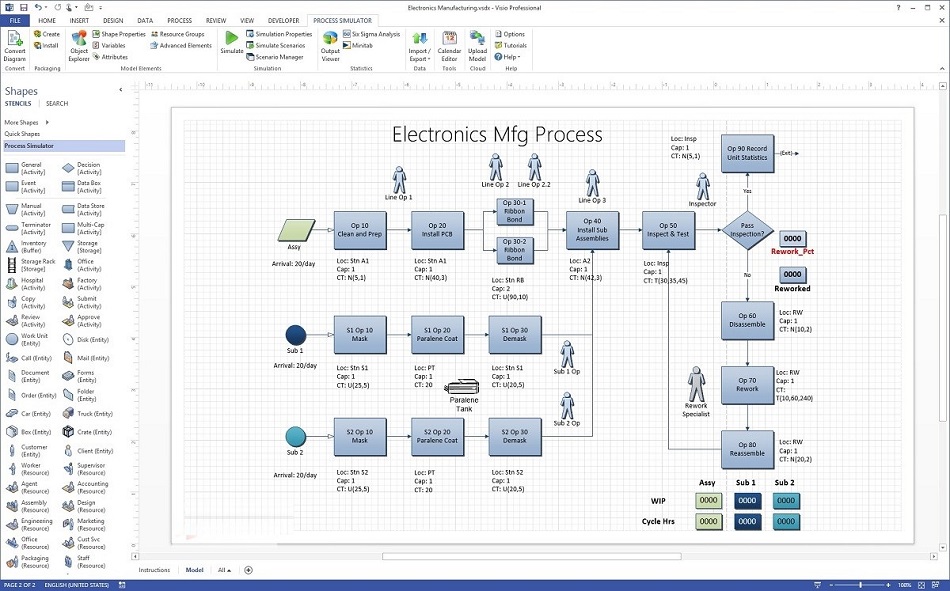950x591 pixels.
Task: Select the Process Simulator stencil
Action: 64,146
